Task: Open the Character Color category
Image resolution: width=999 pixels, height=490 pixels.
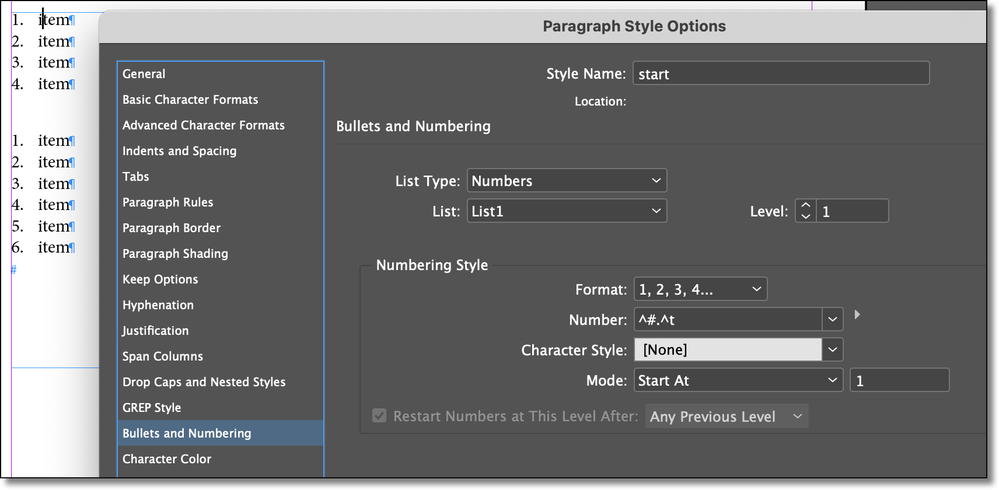Action: [x=166, y=459]
